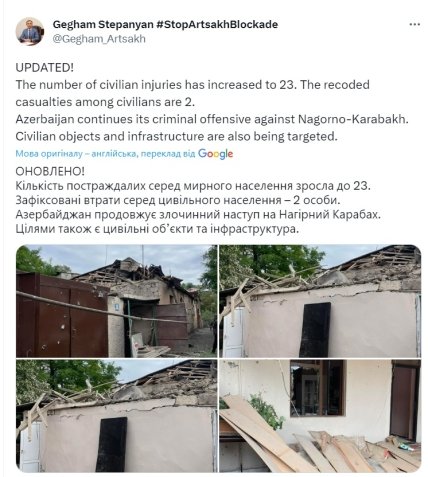Click the Ukrainian line 'Азербайджан продовжує злочинний наступ'
The height and width of the screenshot is (477, 428).
tap(198, 215)
